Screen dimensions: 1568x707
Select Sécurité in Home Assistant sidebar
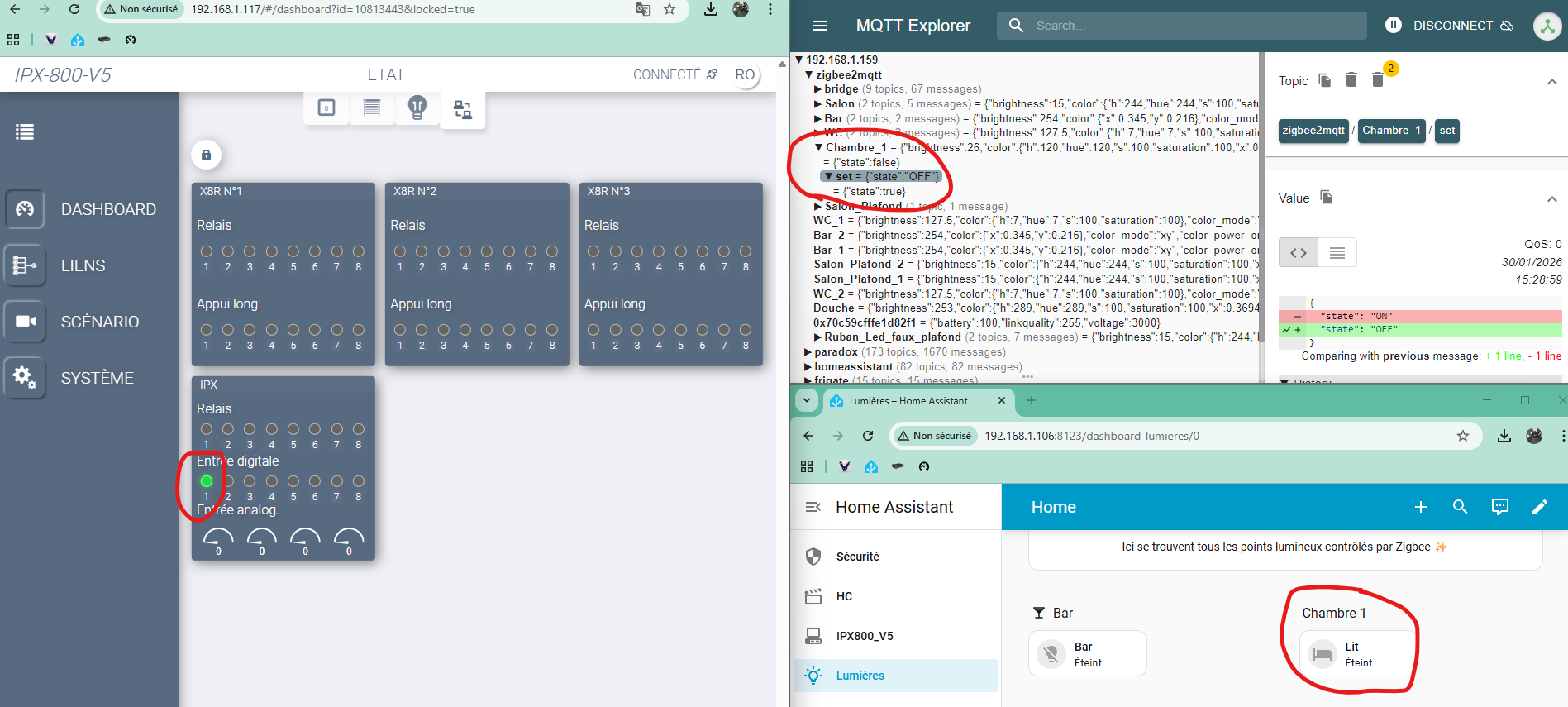click(x=857, y=557)
